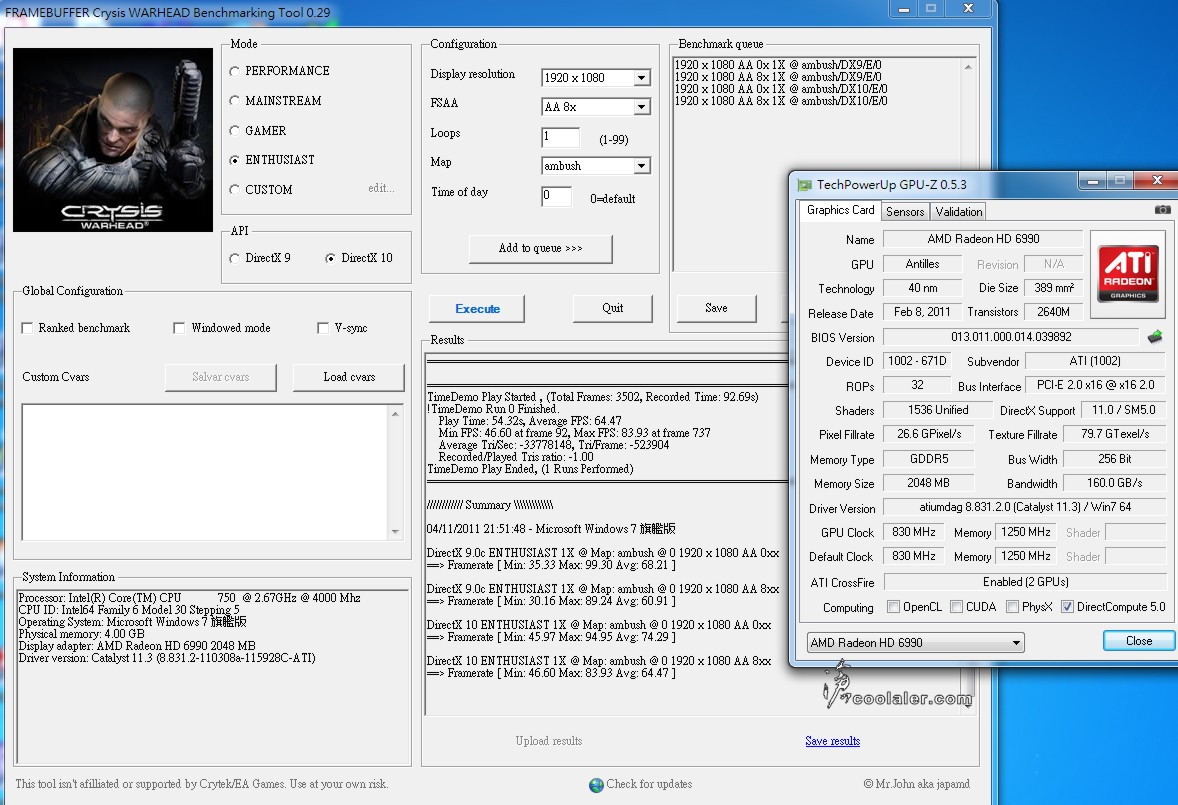The image size is (1178, 805).
Task: Click the Release Date Feb 8, 2011 value
Action: 922,312
